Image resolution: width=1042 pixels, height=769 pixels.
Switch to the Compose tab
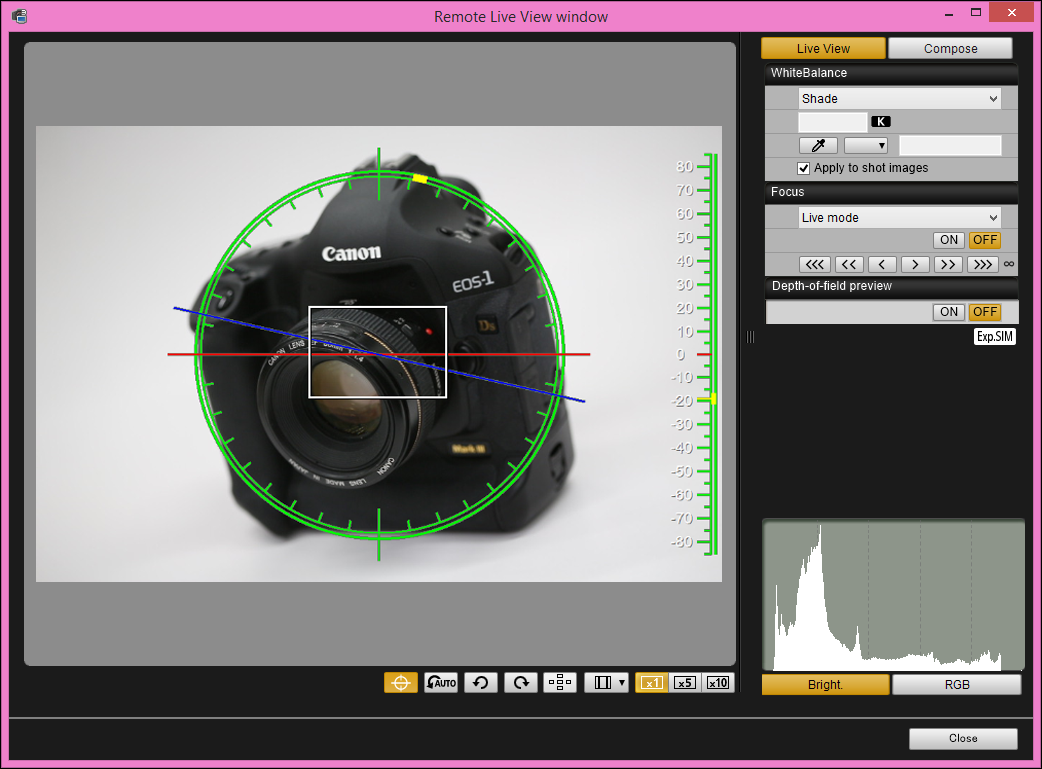[950, 49]
